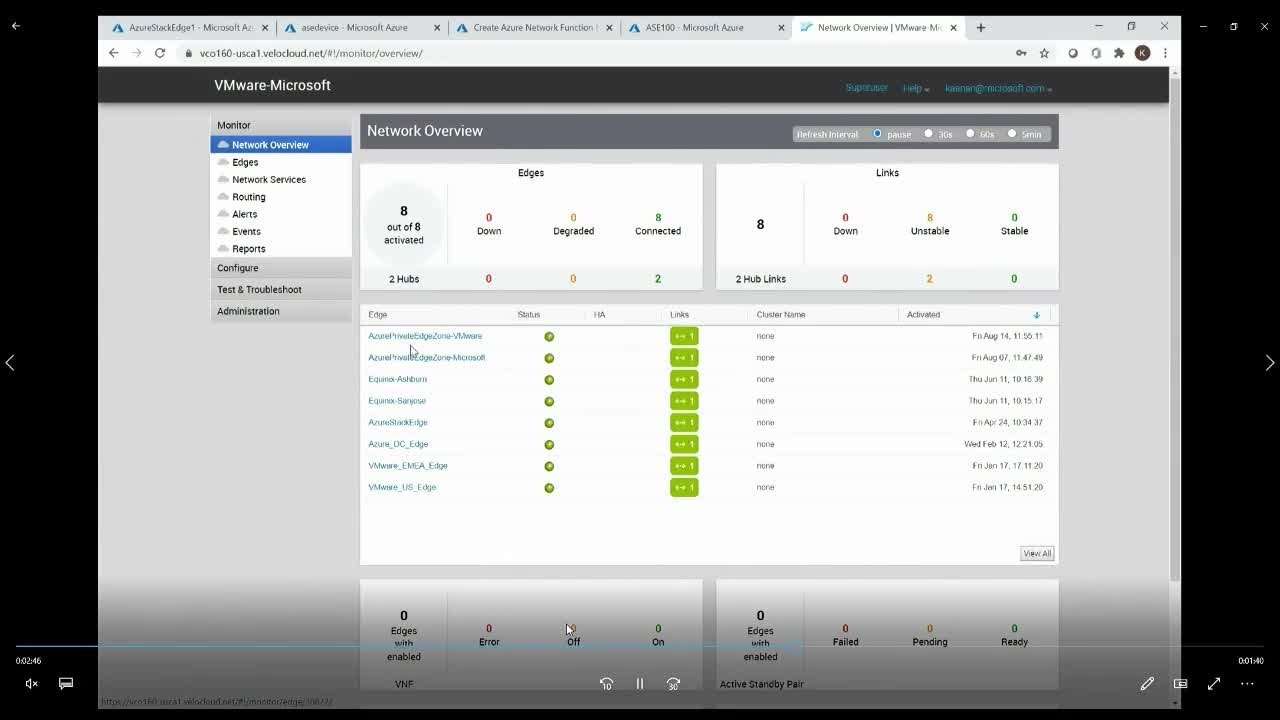Open the AzureStackEdge edge link
The height and width of the screenshot is (720, 1280).
pos(397,422)
